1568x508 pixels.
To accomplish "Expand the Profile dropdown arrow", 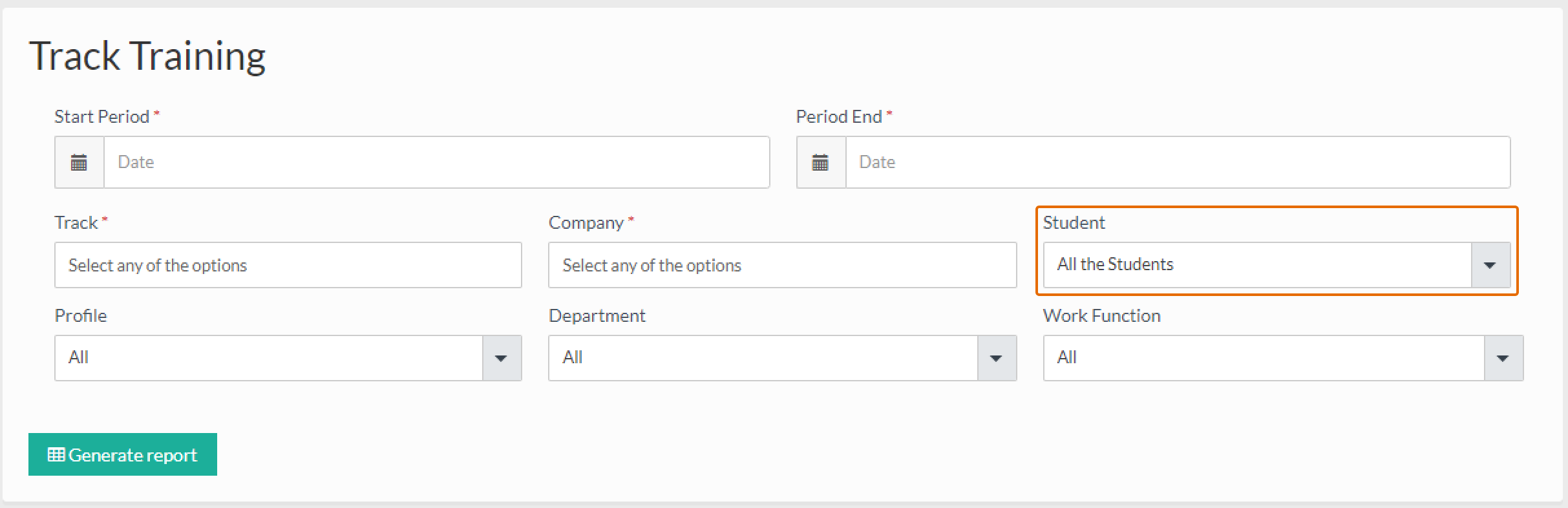I will 501,358.
